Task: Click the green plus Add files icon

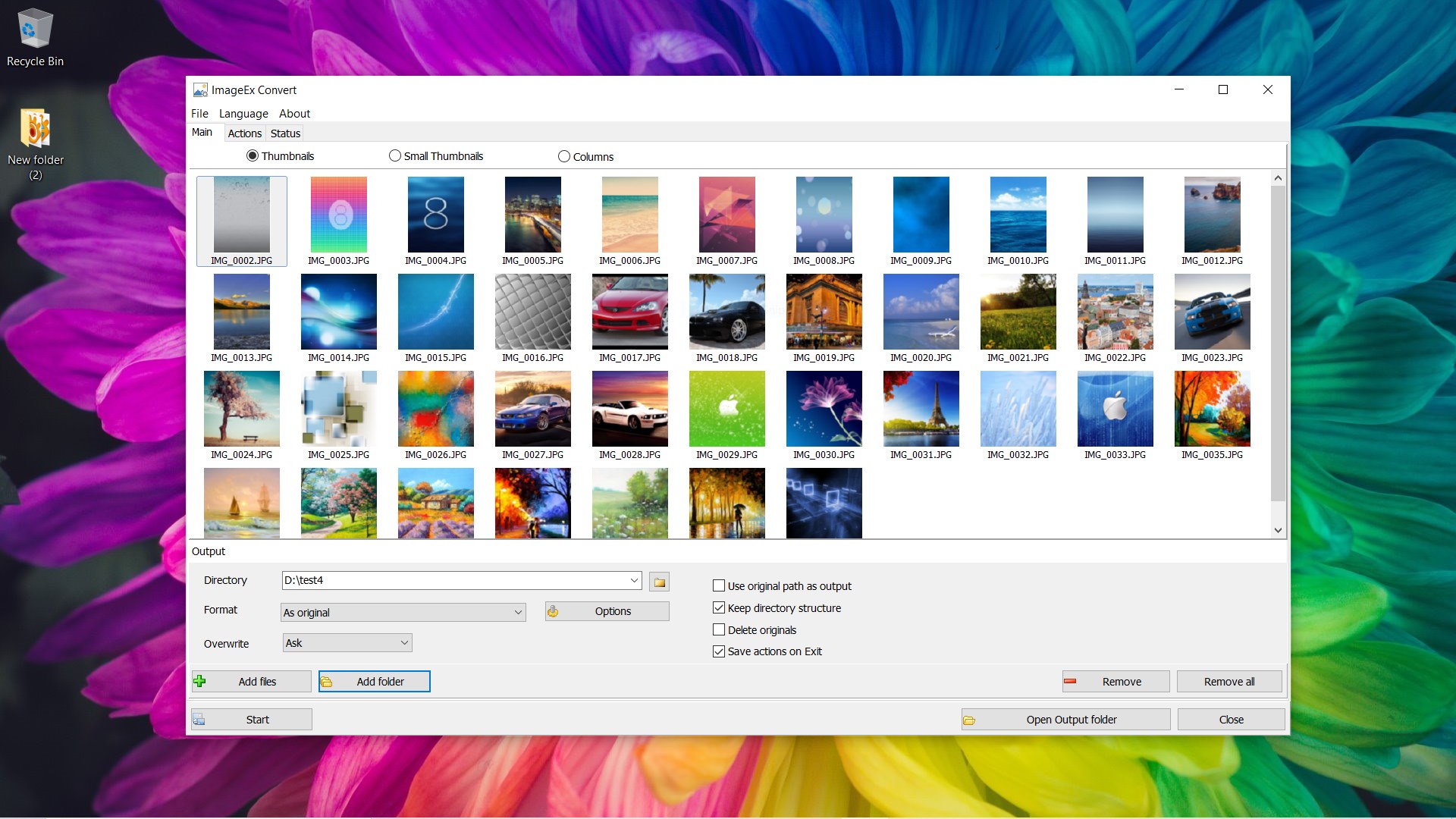Action: [200, 681]
